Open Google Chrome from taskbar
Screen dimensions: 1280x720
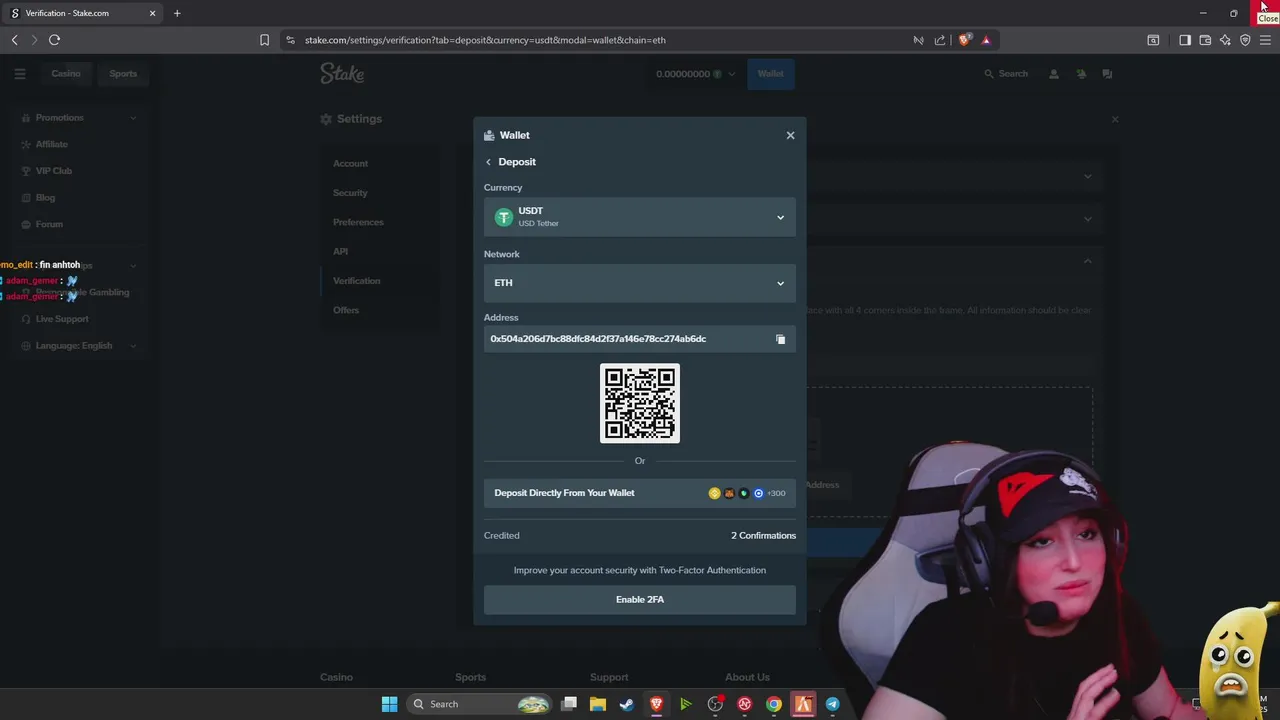774,704
